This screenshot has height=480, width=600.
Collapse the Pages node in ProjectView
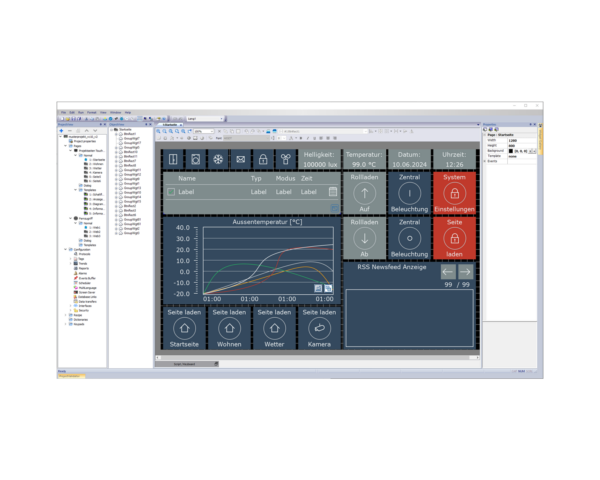(65, 146)
